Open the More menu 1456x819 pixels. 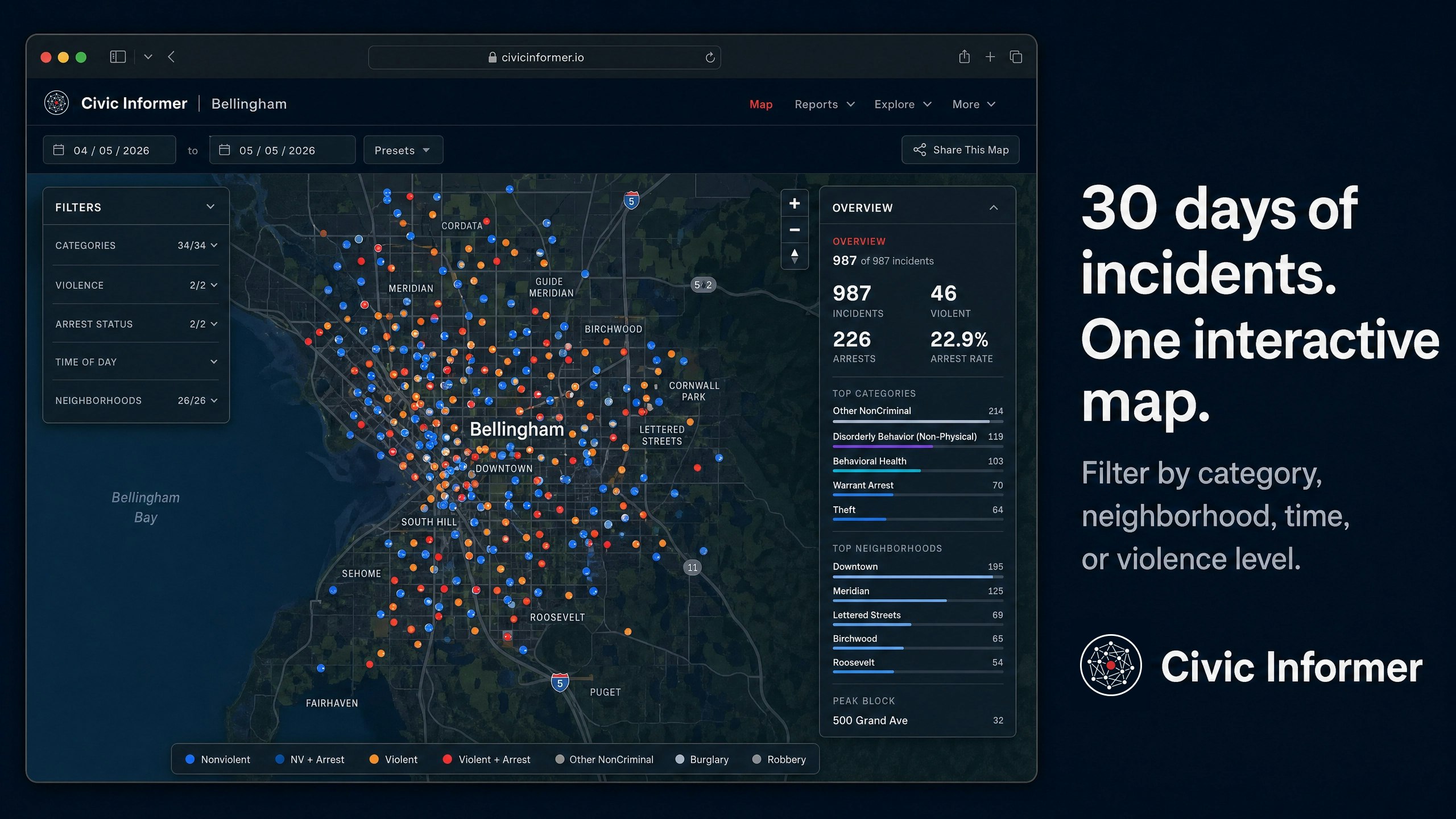pyautogui.click(x=974, y=104)
